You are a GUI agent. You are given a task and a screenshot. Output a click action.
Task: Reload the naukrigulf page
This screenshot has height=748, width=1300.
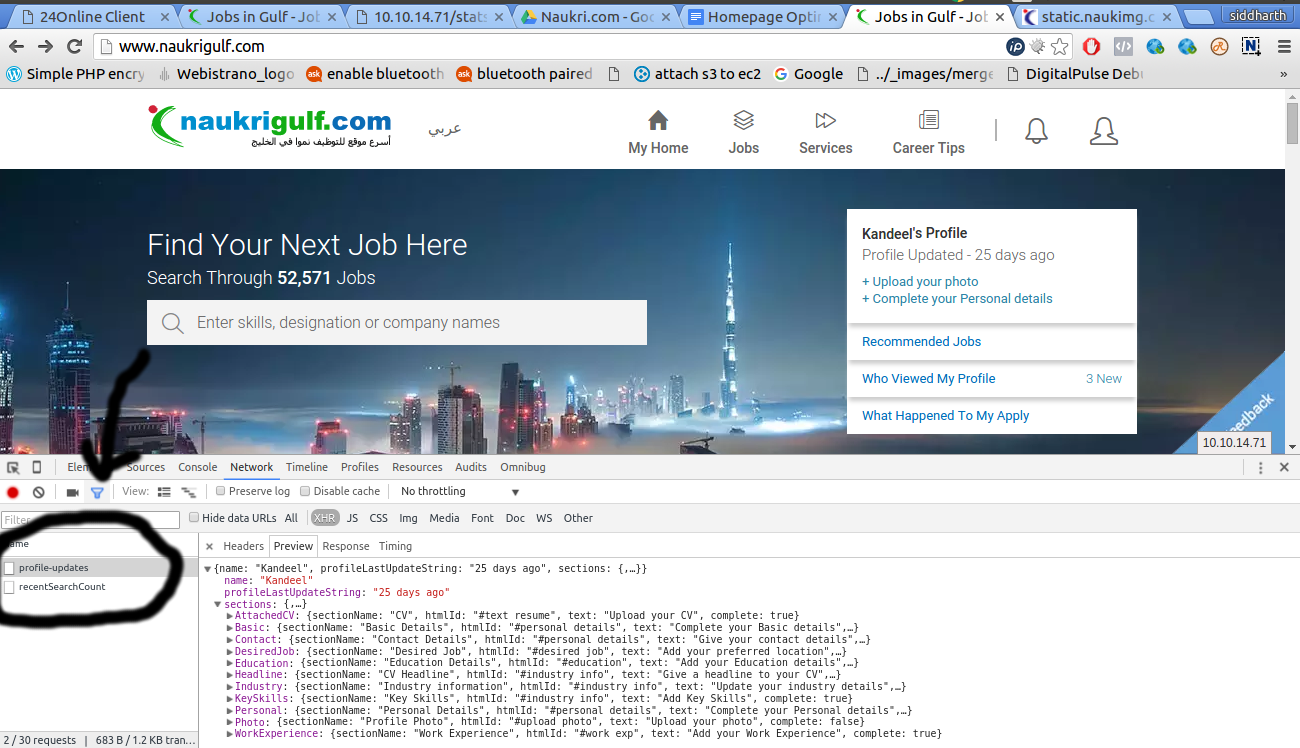point(74,46)
